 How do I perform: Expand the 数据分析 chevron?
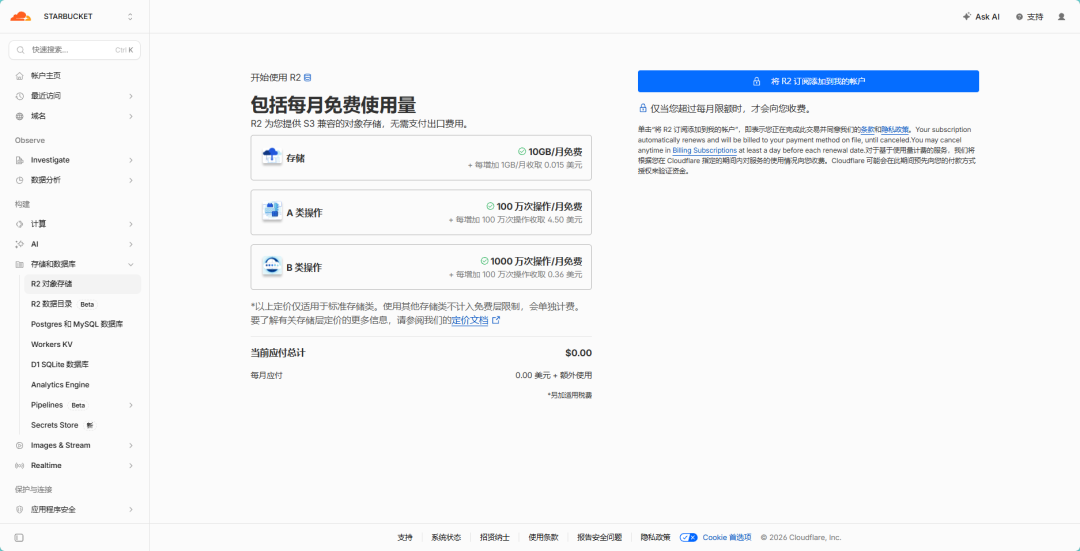point(131,180)
